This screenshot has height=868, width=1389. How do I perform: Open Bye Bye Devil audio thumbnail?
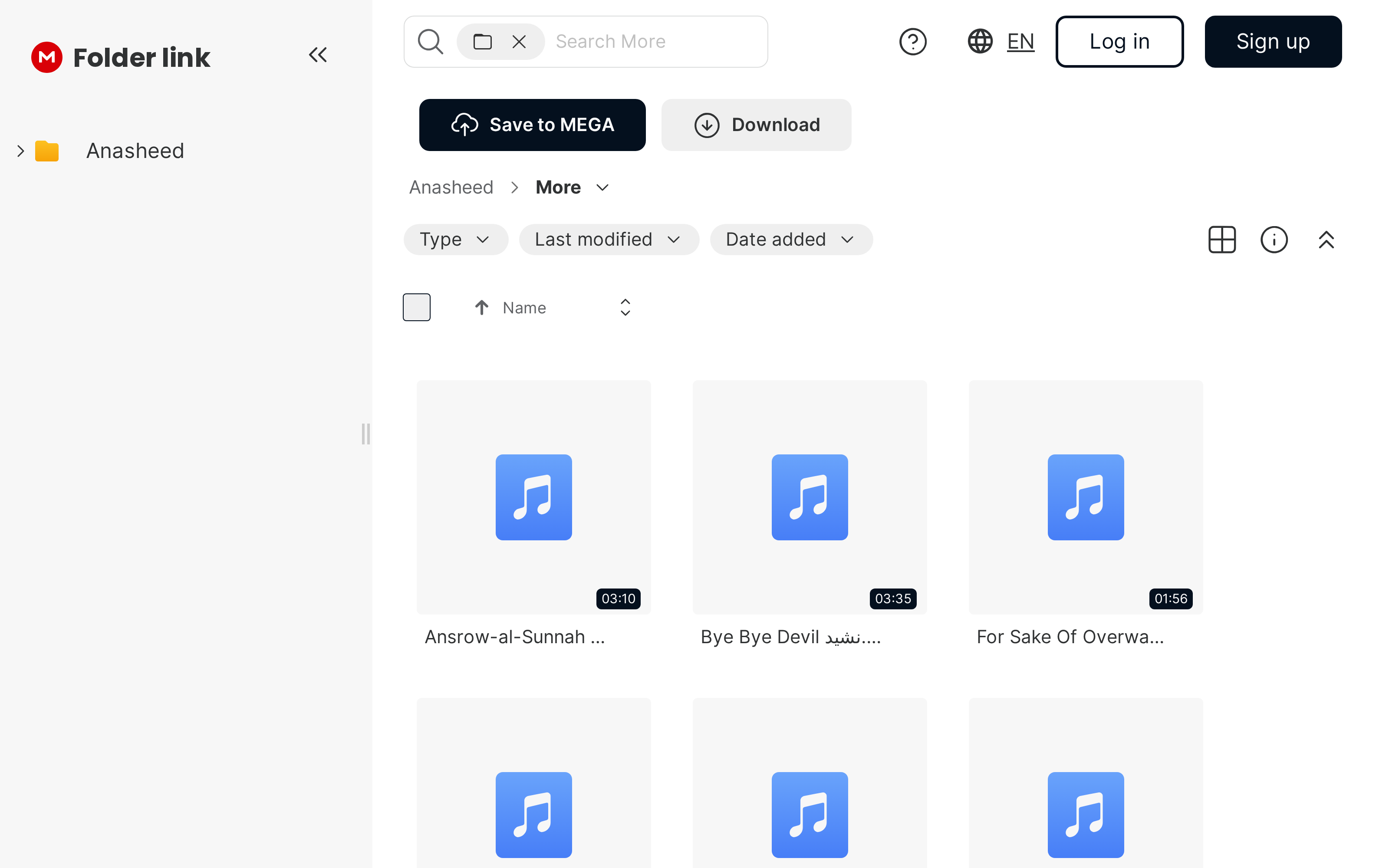point(809,496)
